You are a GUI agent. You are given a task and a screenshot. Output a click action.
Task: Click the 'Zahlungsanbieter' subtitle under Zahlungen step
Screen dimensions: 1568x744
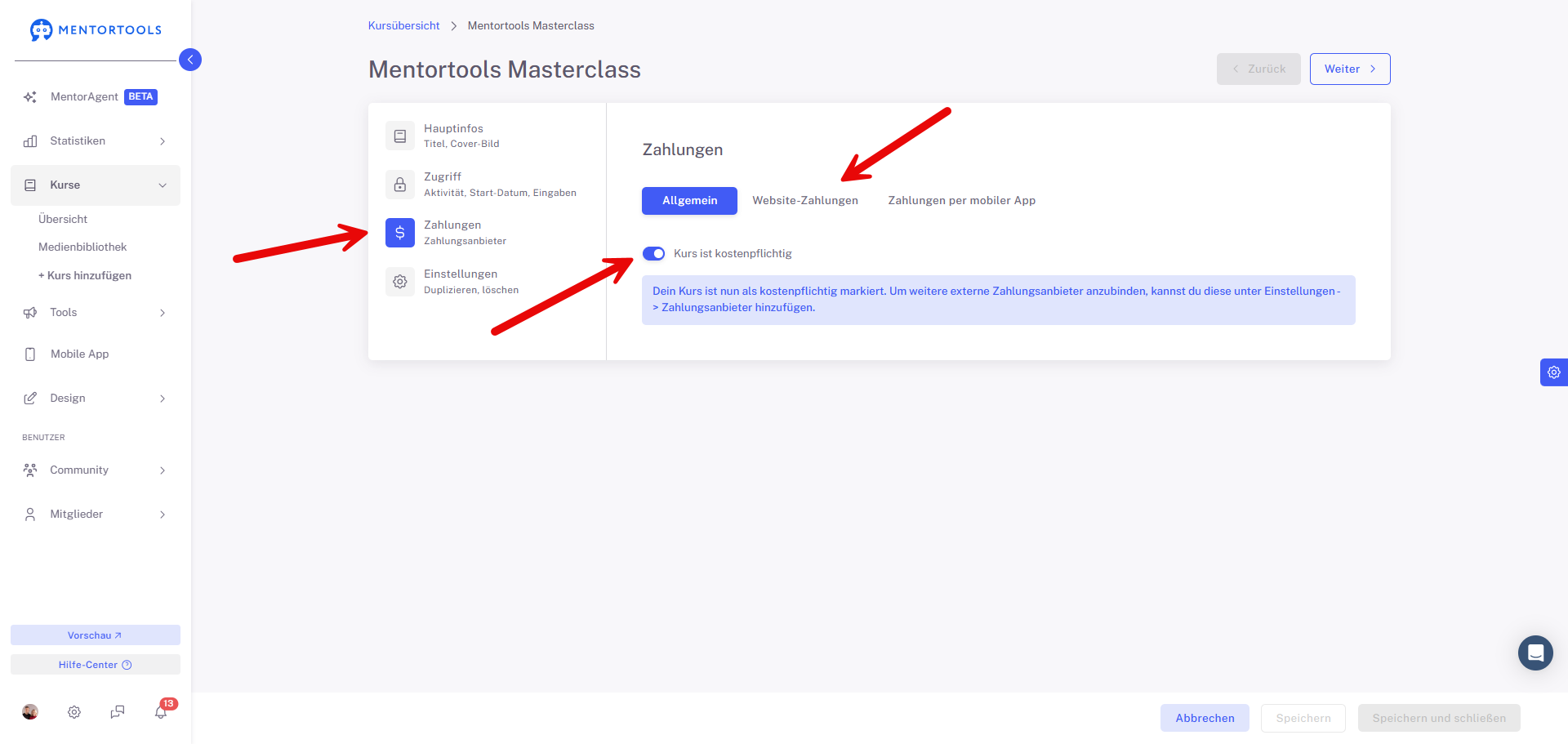point(465,242)
